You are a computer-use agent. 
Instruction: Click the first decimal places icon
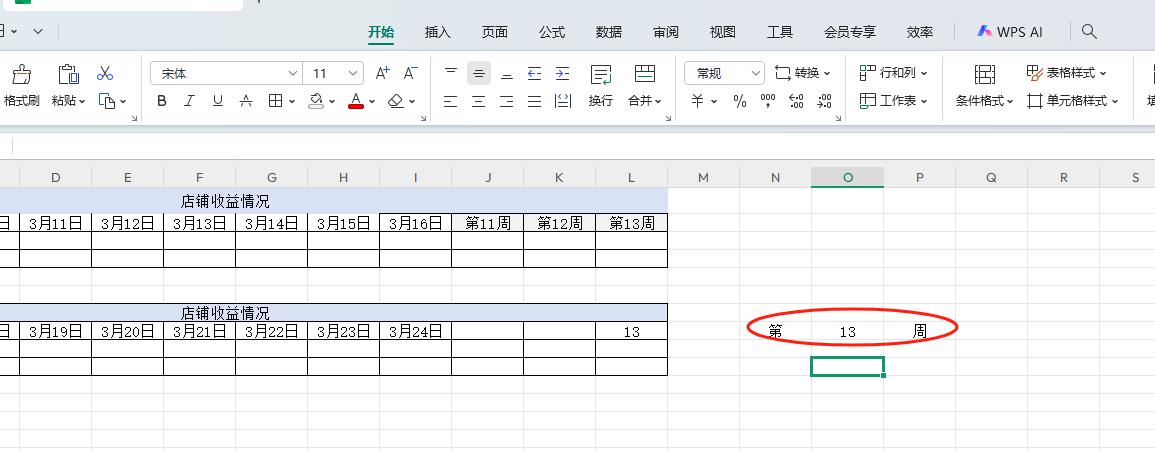point(796,102)
